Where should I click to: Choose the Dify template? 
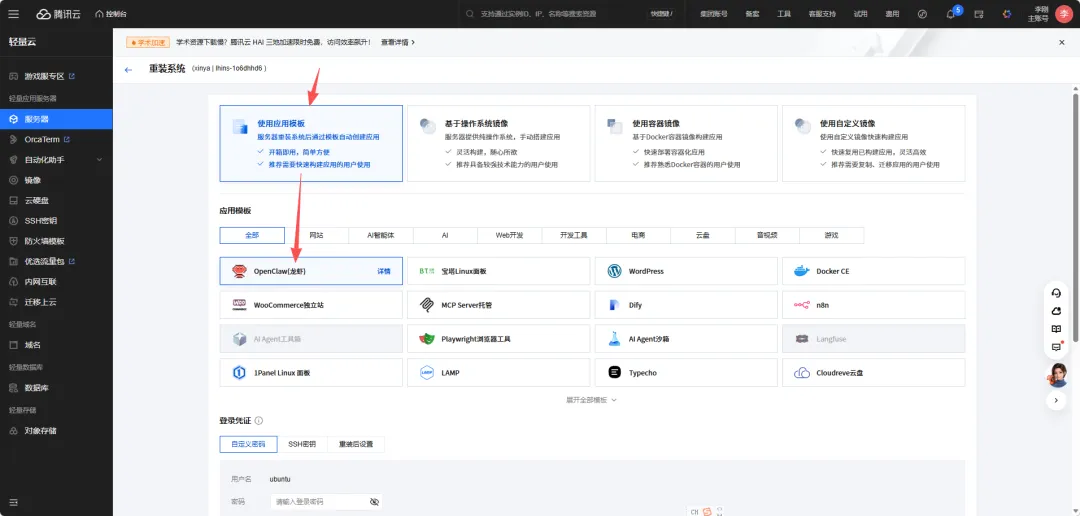point(686,305)
